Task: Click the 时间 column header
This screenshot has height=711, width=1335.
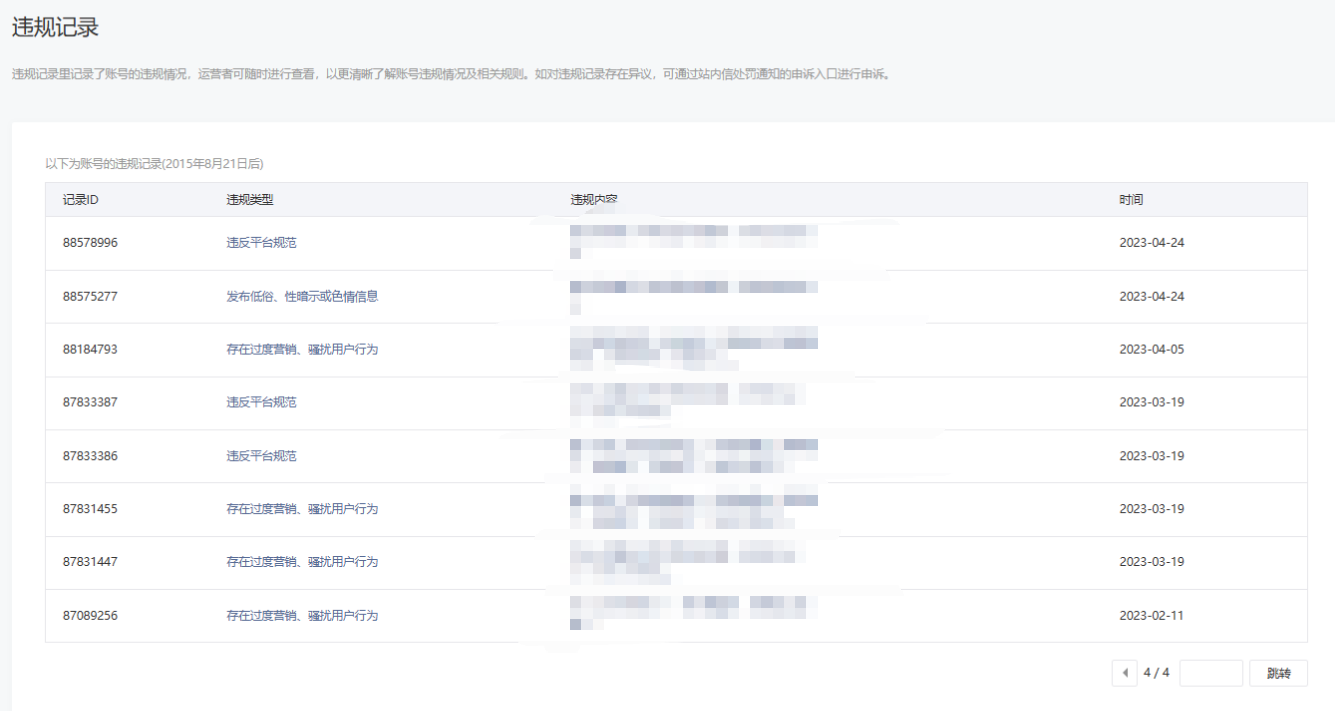Action: click(1131, 200)
